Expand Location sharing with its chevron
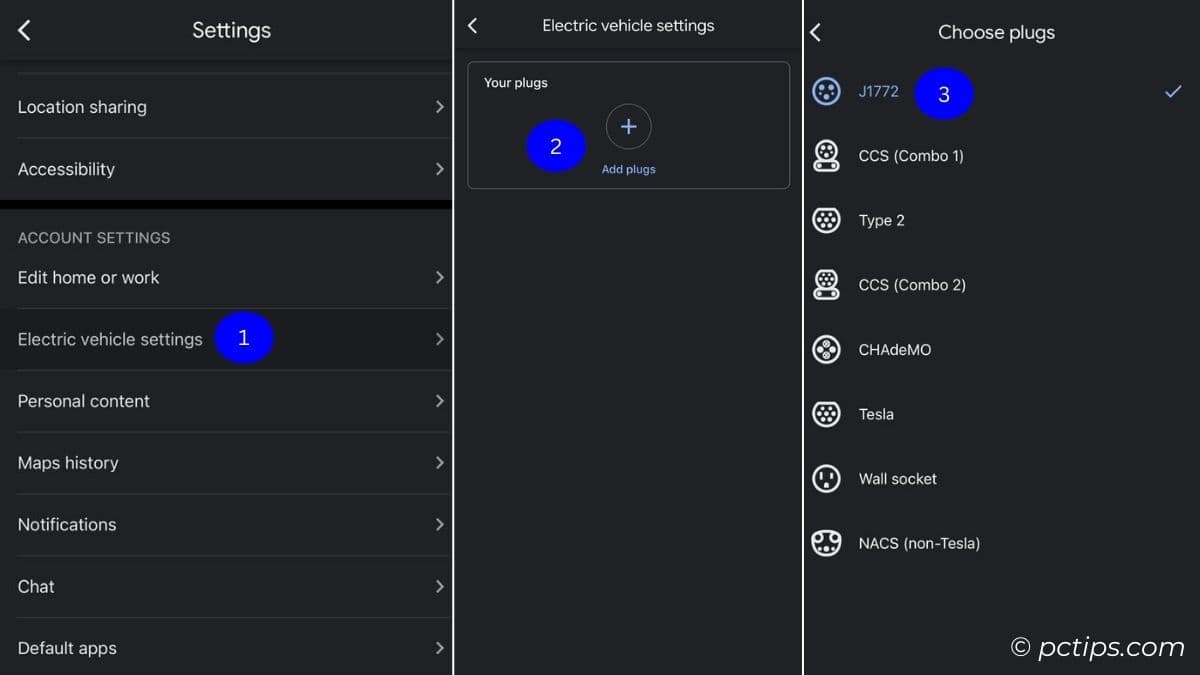1200x675 pixels. 439,107
